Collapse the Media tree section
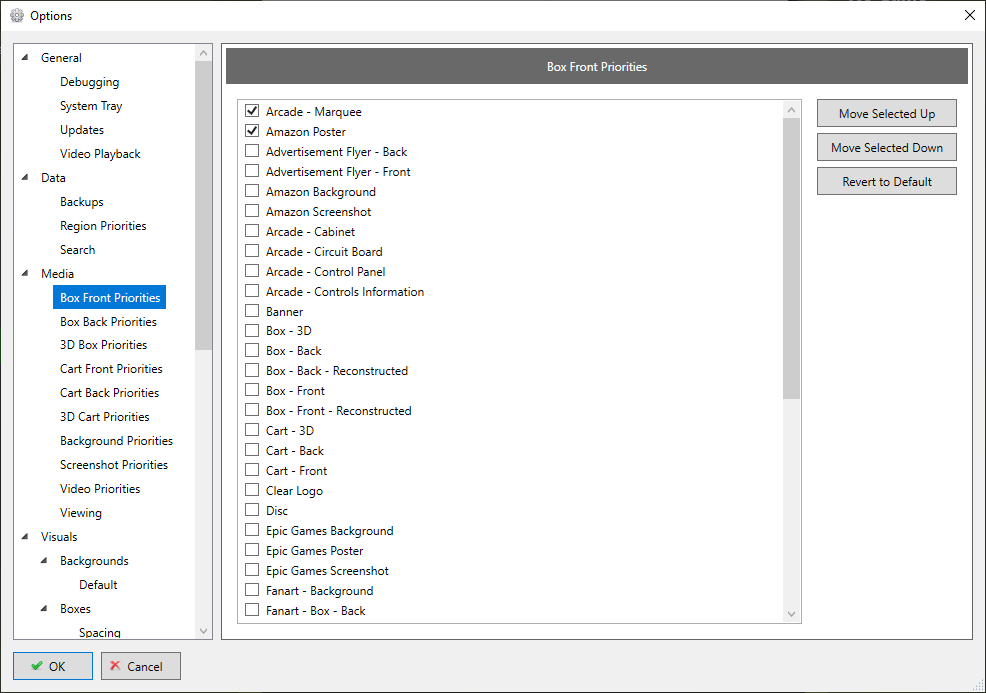 tap(25, 274)
